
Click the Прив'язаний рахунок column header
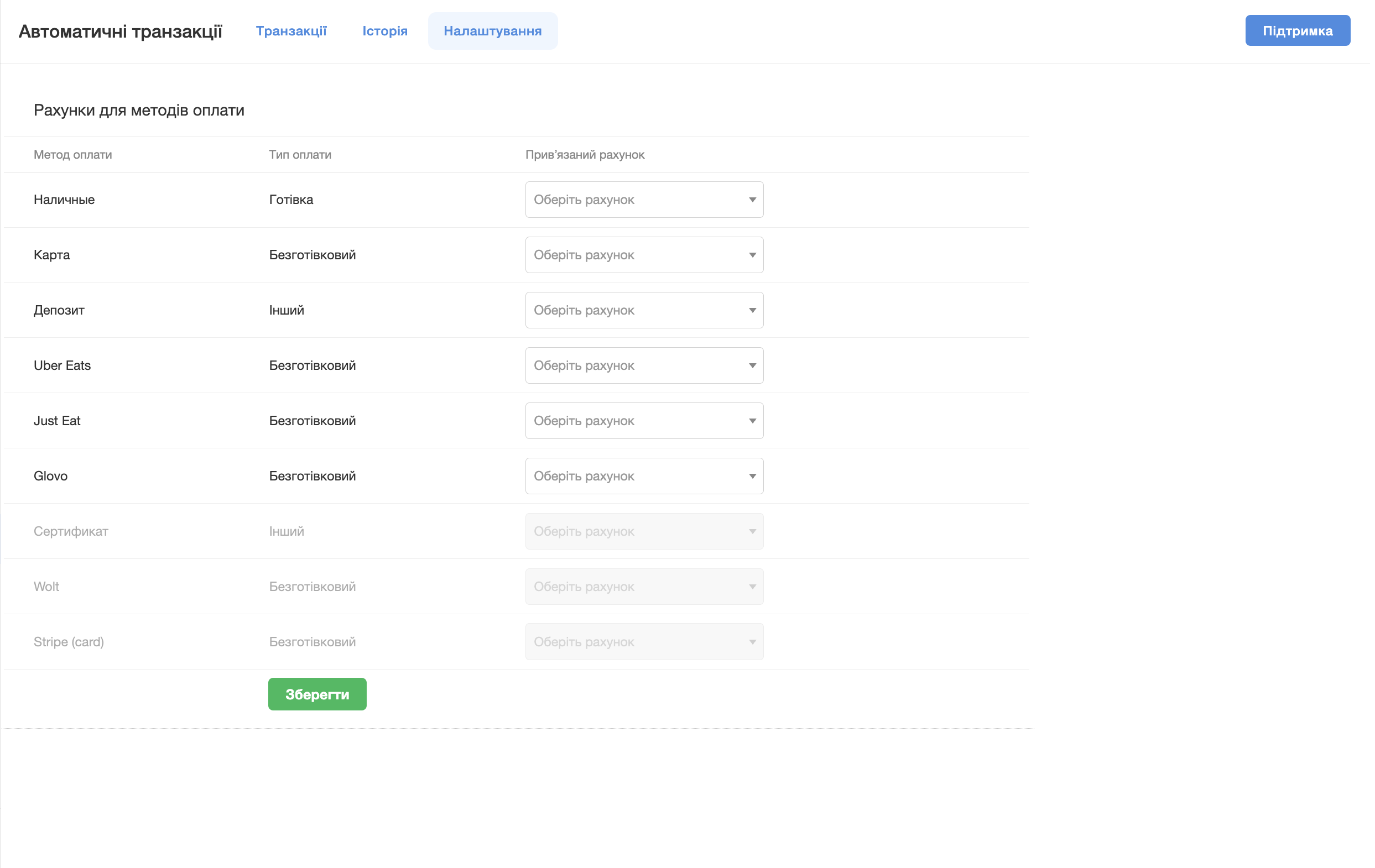point(584,155)
